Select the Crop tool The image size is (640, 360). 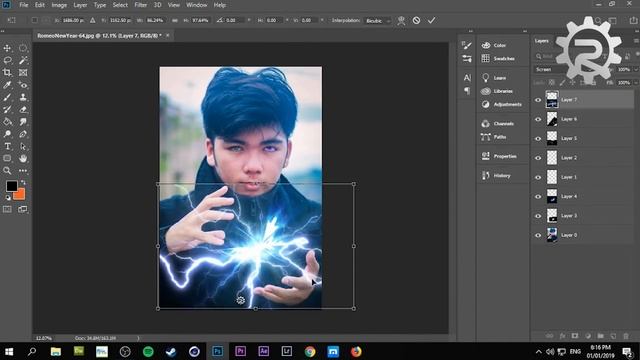tap(7, 73)
